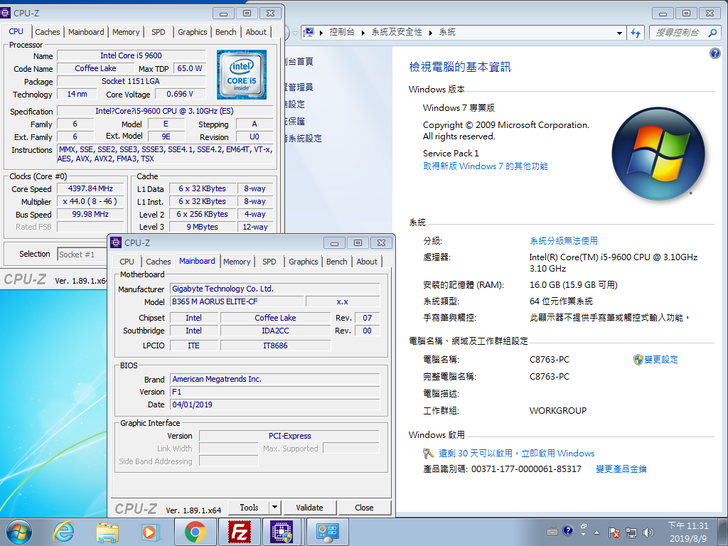Click the Windows Start orb
The height and width of the screenshot is (546, 728).
tap(18, 531)
